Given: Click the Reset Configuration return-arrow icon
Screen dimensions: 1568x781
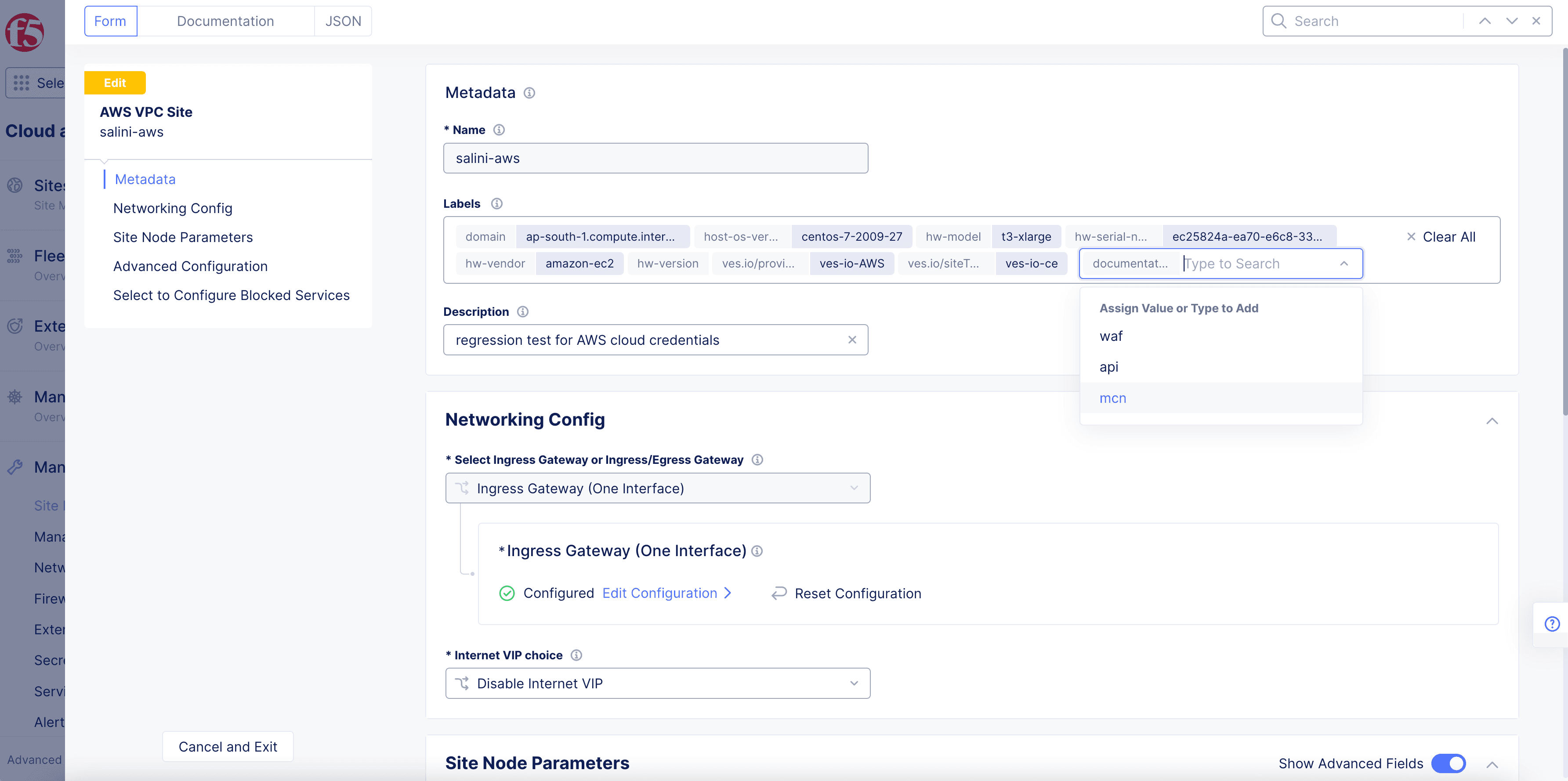Looking at the screenshot, I should pos(779,593).
